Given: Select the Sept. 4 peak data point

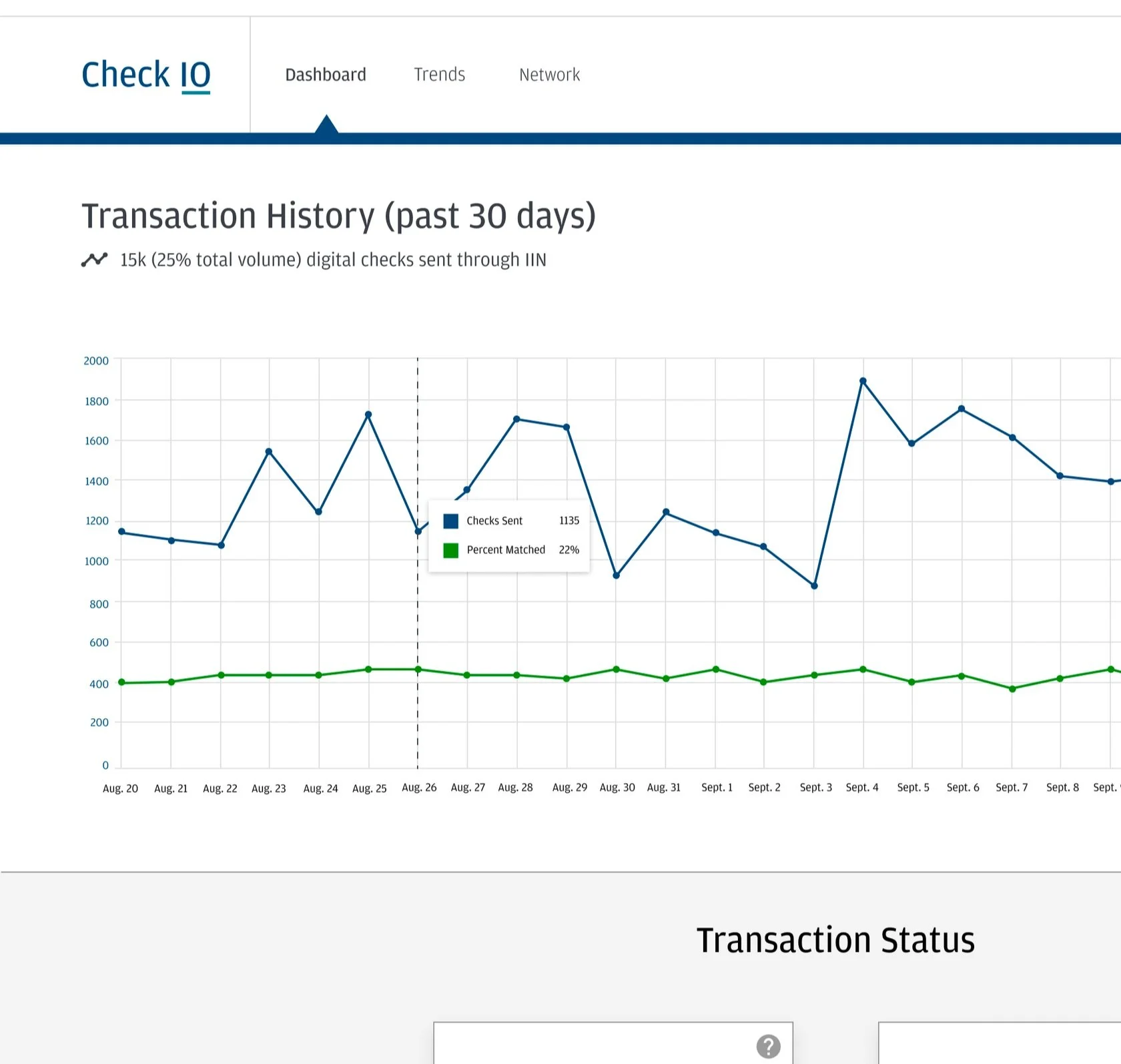Looking at the screenshot, I should (863, 381).
